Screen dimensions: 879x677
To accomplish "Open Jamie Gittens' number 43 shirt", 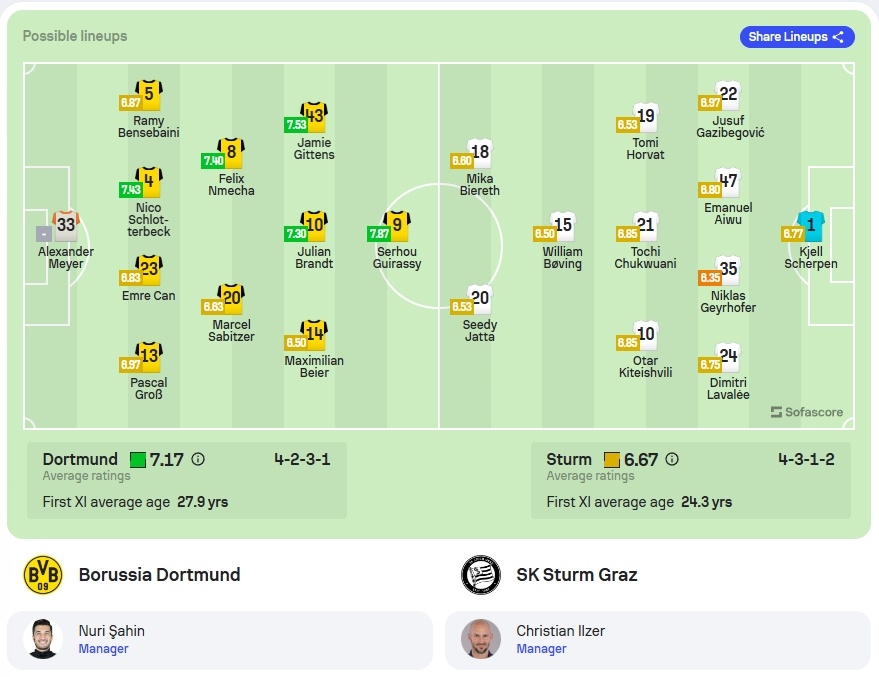I will tap(314, 117).
